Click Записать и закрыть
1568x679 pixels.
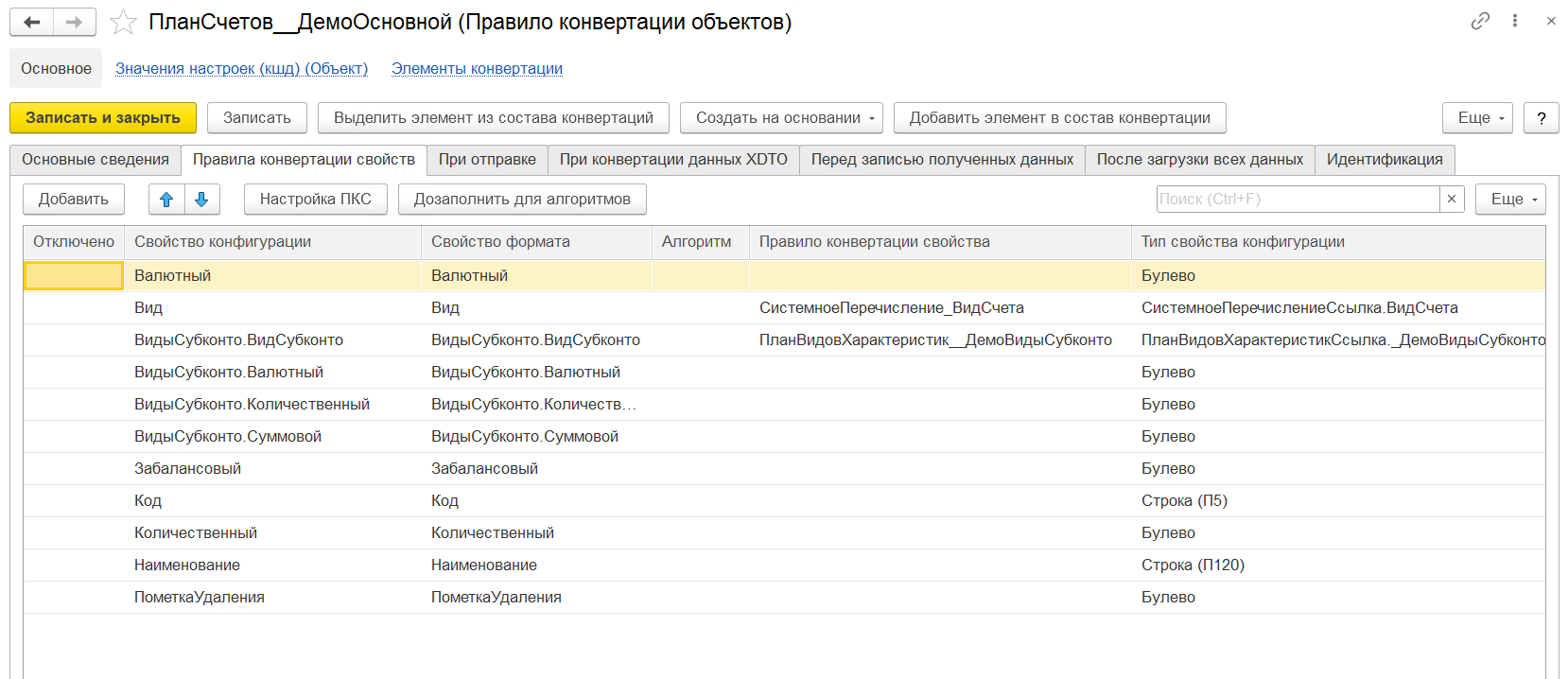pyautogui.click(x=103, y=118)
